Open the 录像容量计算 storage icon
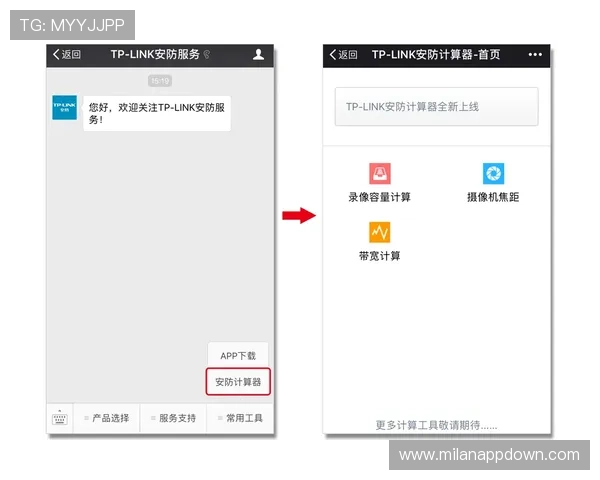Screen dimensions: 600x480 click(380, 173)
